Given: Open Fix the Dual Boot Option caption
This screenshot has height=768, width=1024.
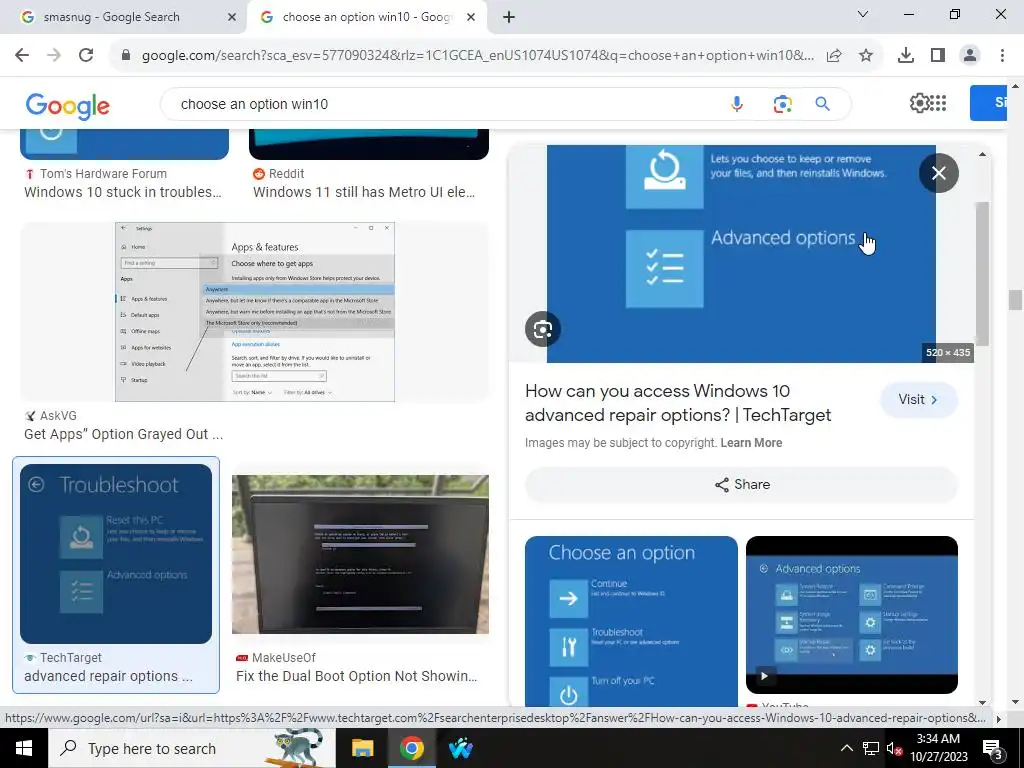Looking at the screenshot, I should [x=357, y=676].
